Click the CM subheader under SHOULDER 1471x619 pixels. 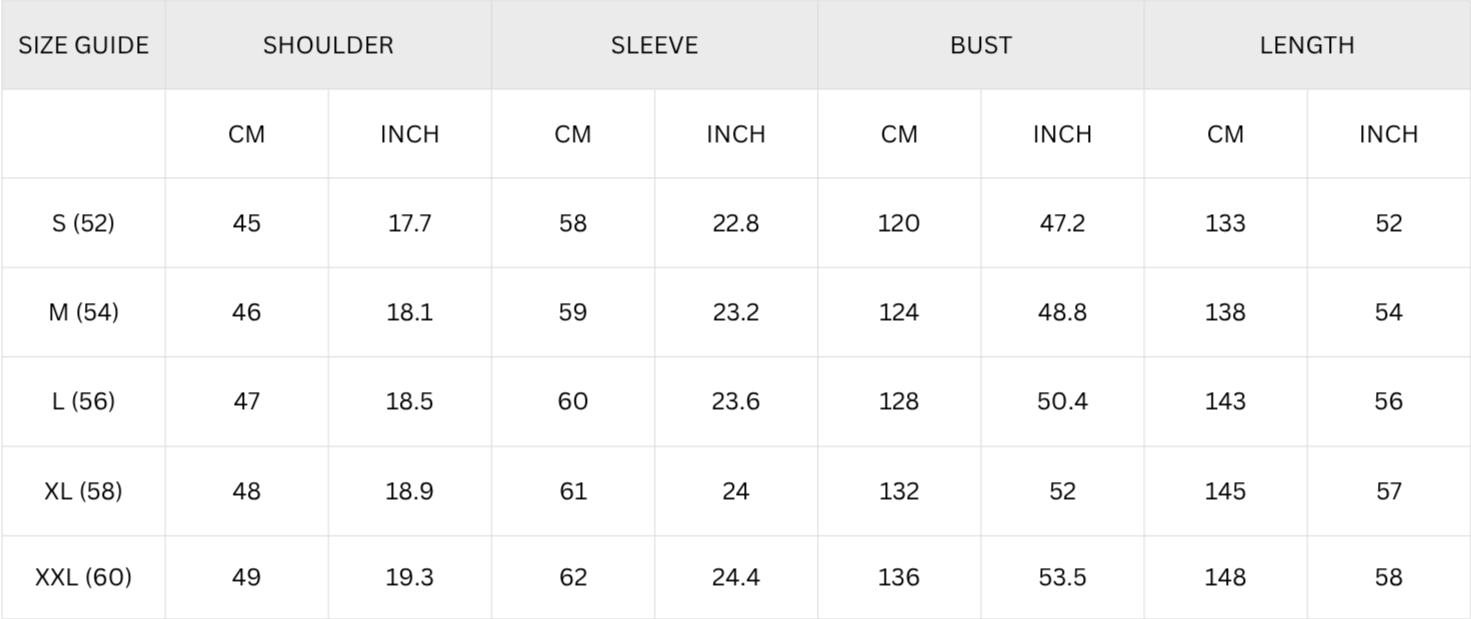pyautogui.click(x=246, y=134)
